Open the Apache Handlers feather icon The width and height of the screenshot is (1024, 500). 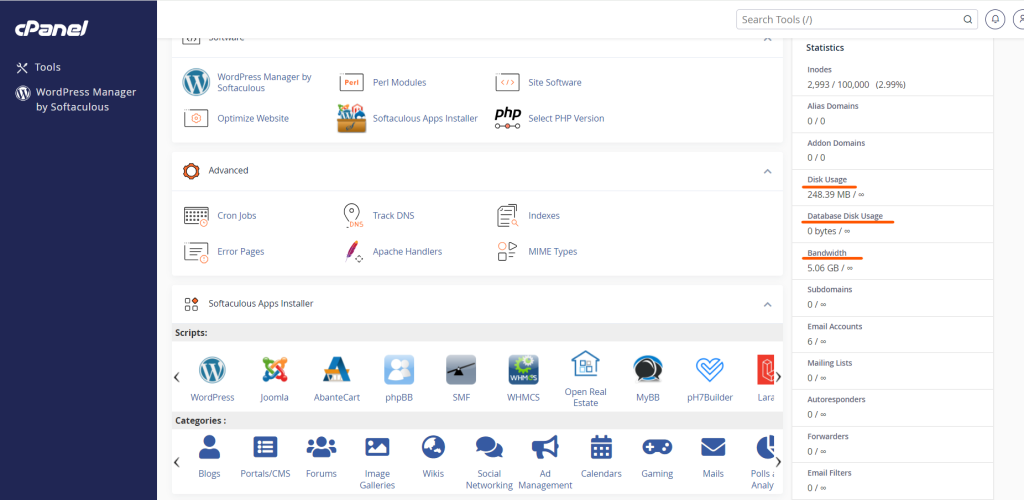coord(353,251)
